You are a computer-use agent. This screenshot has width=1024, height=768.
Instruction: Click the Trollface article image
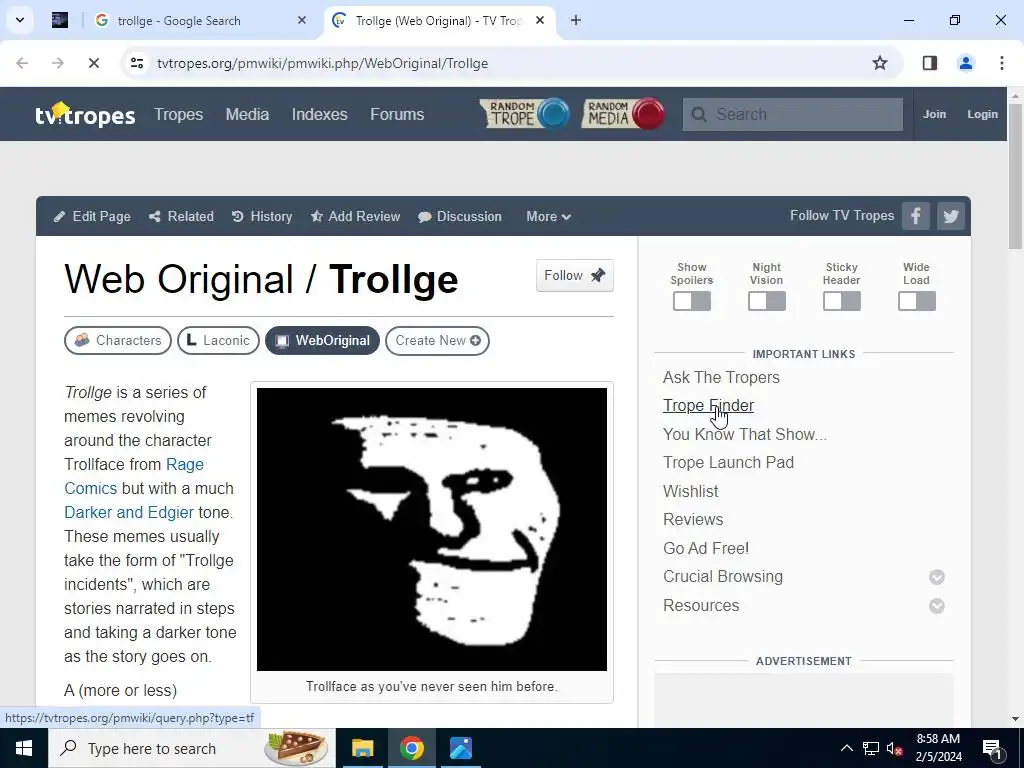[x=432, y=529]
